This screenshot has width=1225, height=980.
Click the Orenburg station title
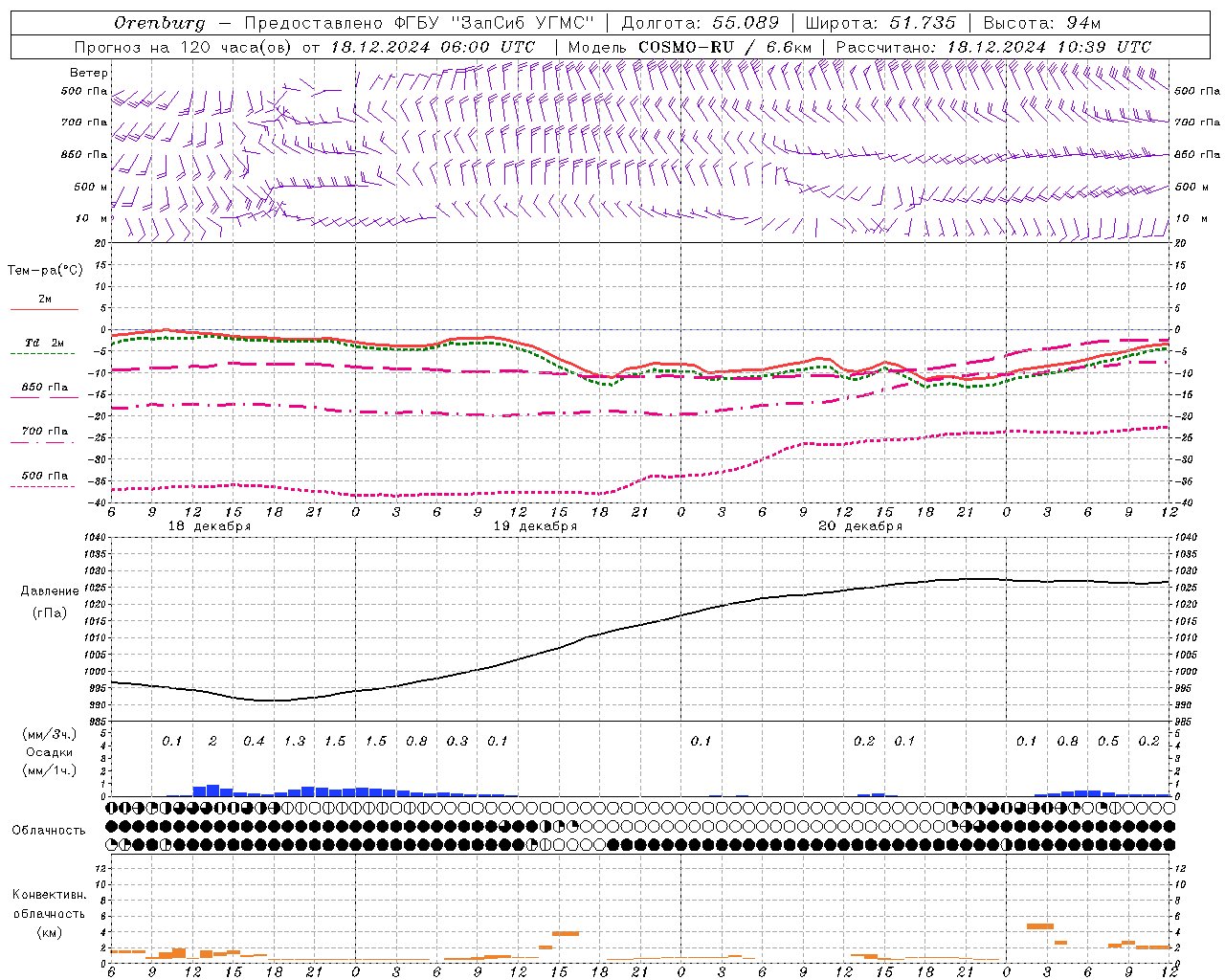tap(159, 23)
